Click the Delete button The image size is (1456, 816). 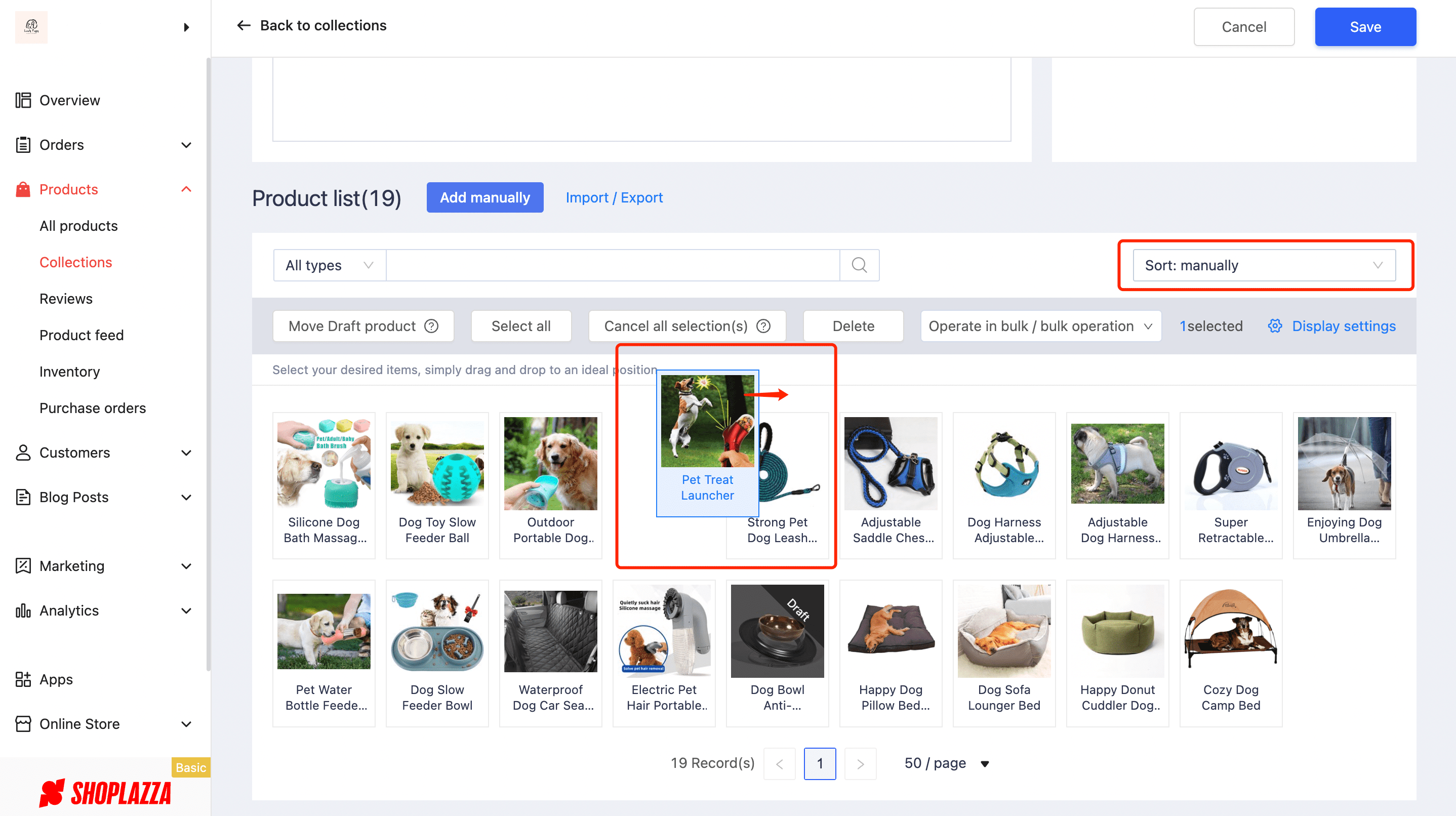point(853,326)
